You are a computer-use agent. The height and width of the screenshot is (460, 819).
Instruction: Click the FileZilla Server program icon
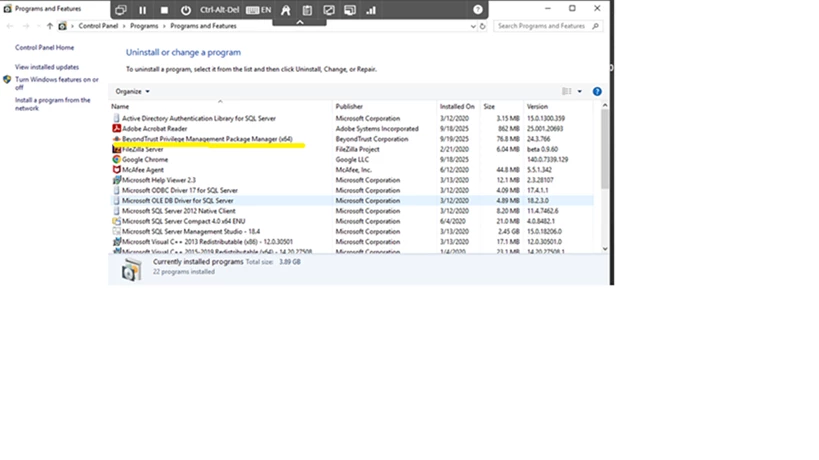click(116, 149)
